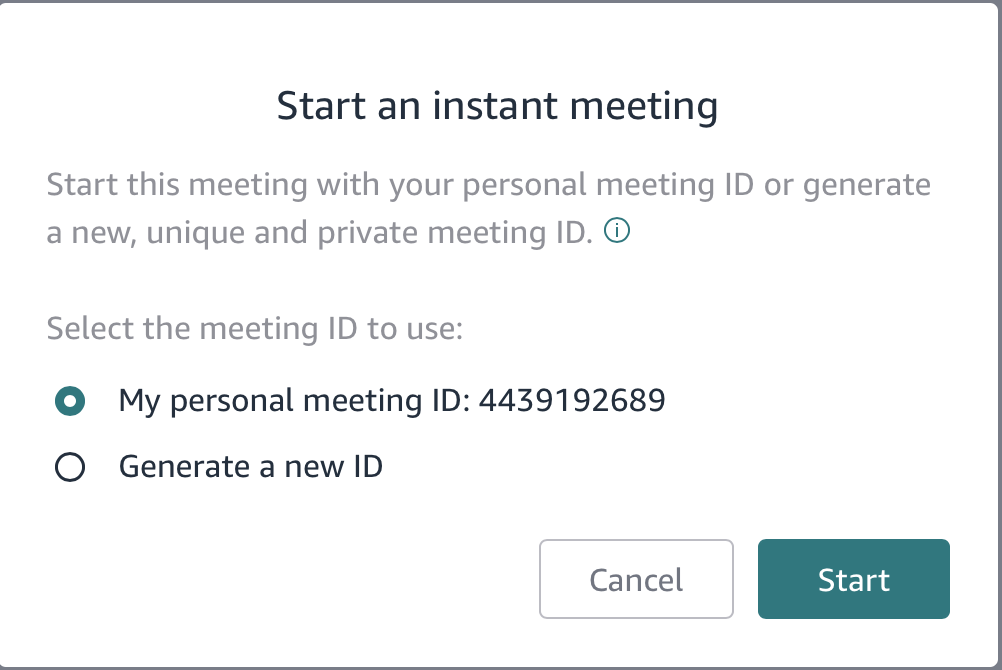Image resolution: width=1002 pixels, height=670 pixels.
Task: Select the Generate a new ID radio button
Action: pos(68,466)
